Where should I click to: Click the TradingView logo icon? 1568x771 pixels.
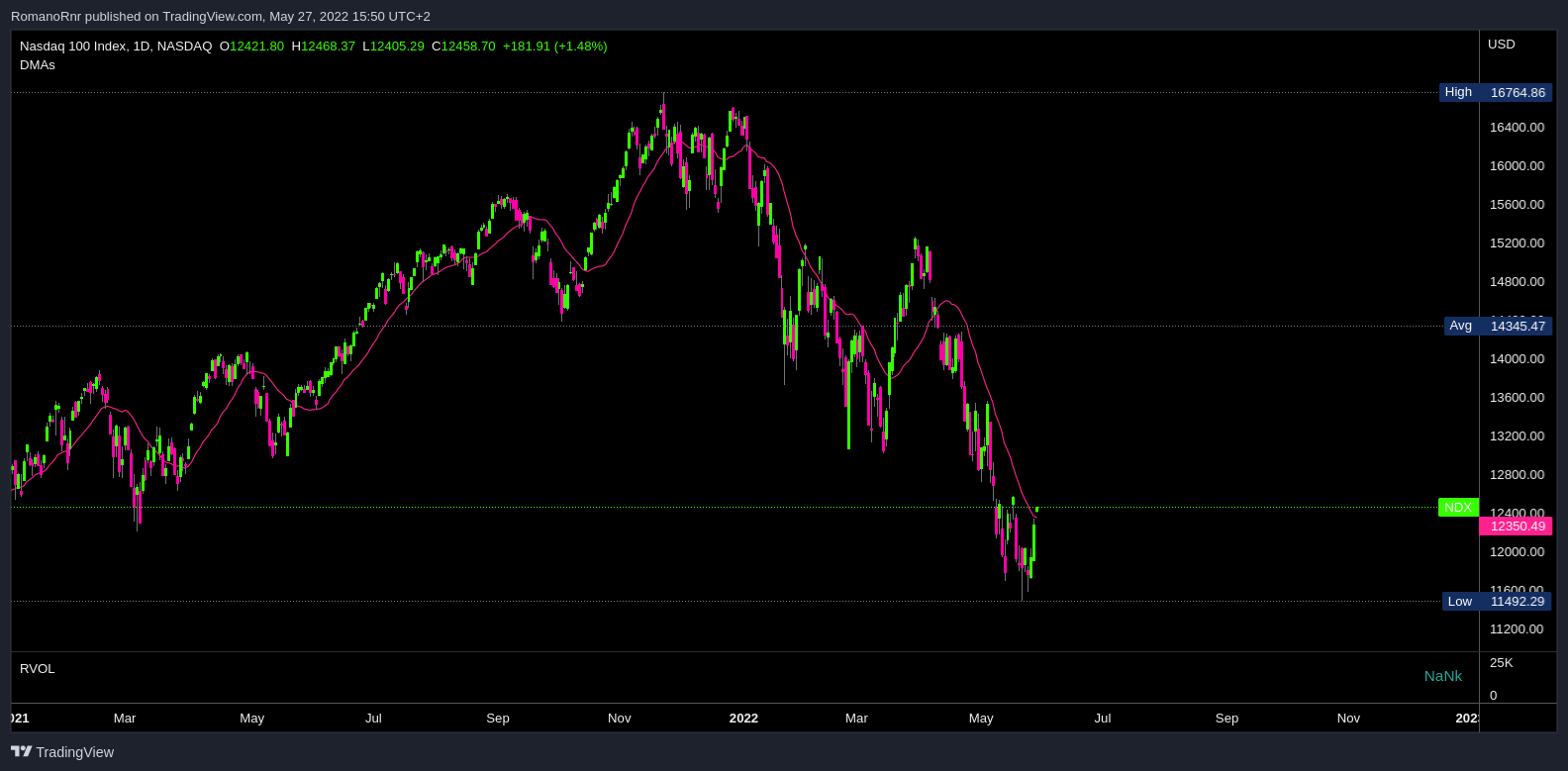pyautogui.click(x=21, y=751)
